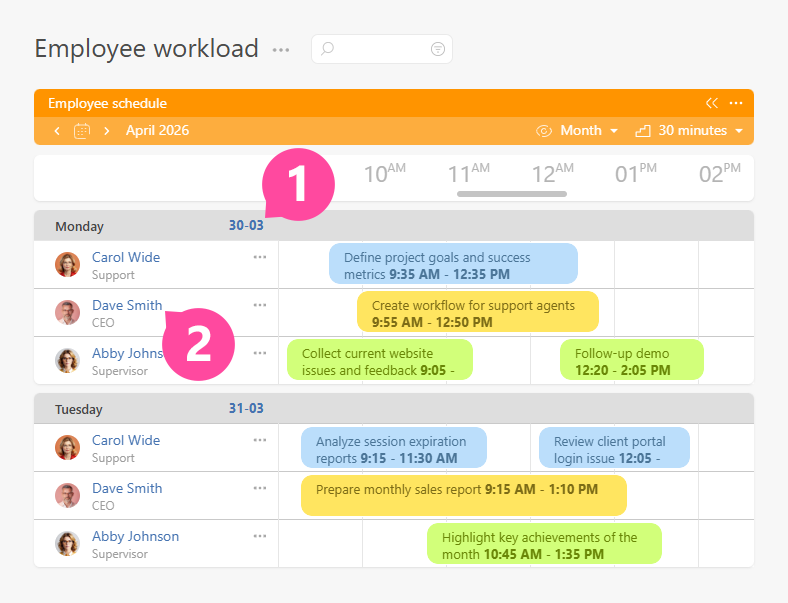Open Carol Wide profile link under Tuesday
Screen dimensions: 788x603
[126, 440]
